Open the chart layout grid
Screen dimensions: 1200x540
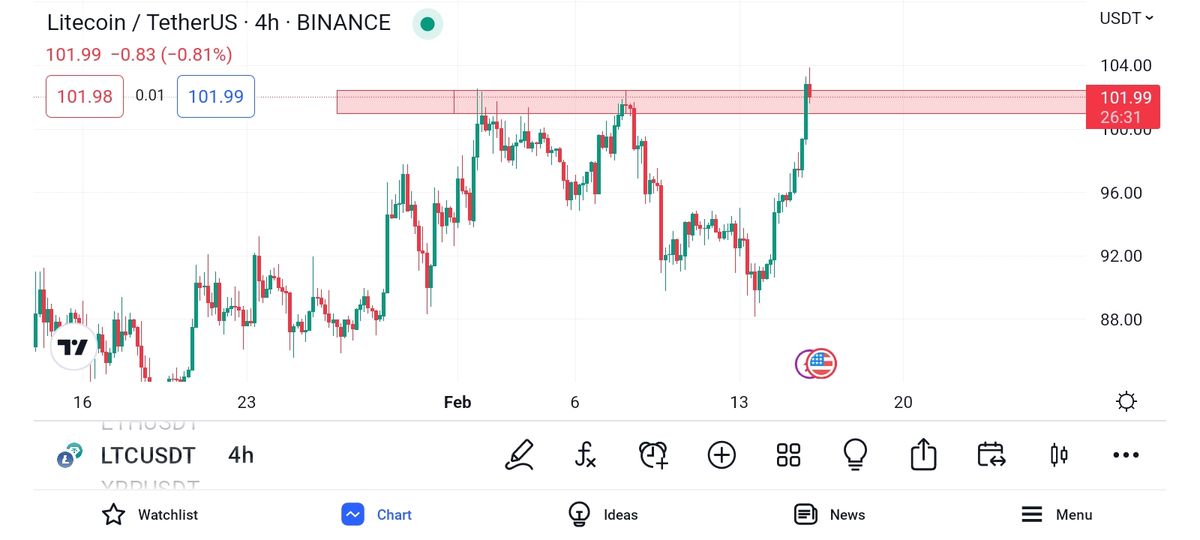point(789,455)
